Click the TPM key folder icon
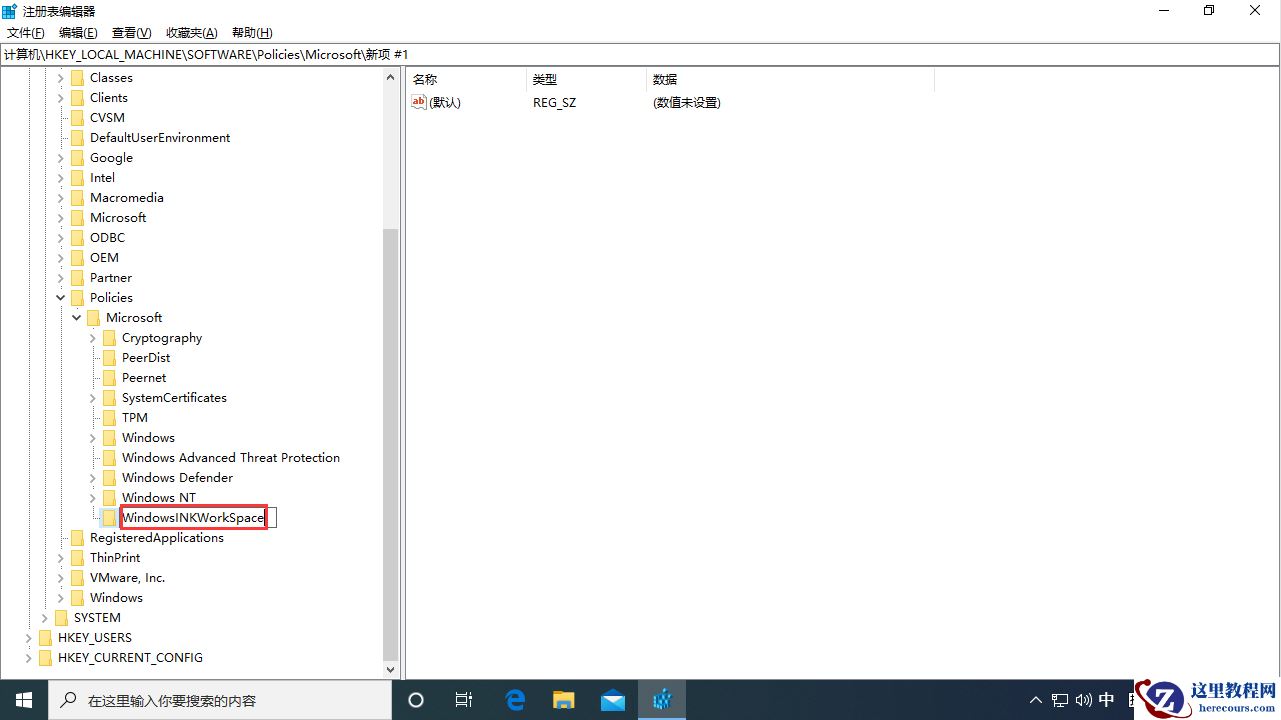 (x=110, y=417)
